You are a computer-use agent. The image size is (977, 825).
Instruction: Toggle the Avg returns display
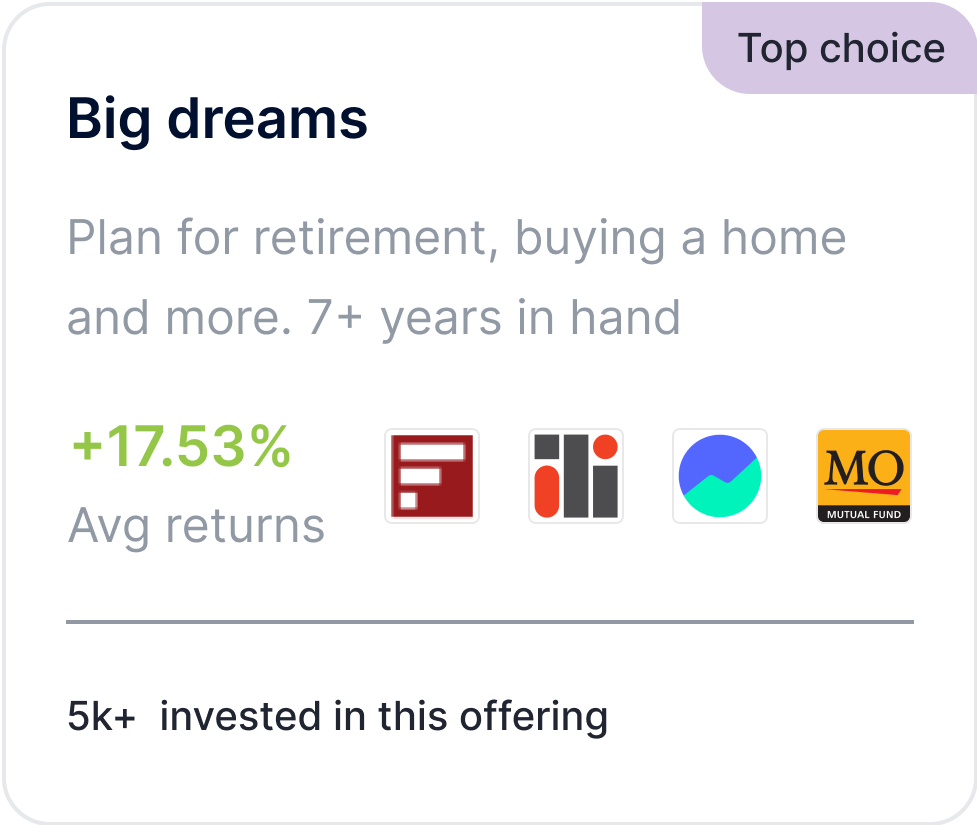(x=196, y=526)
